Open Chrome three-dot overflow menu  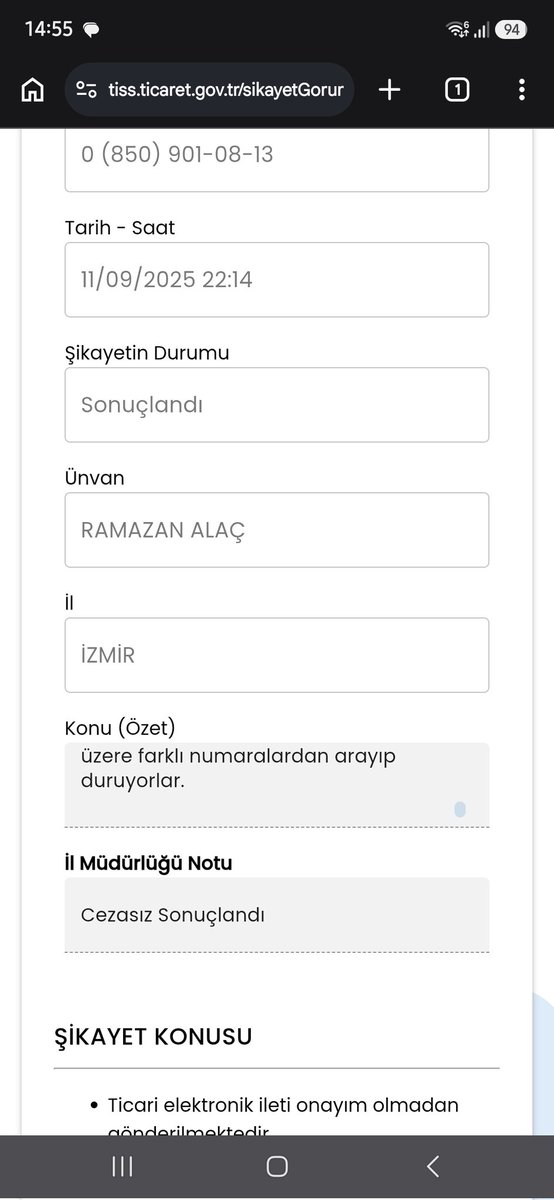522,90
